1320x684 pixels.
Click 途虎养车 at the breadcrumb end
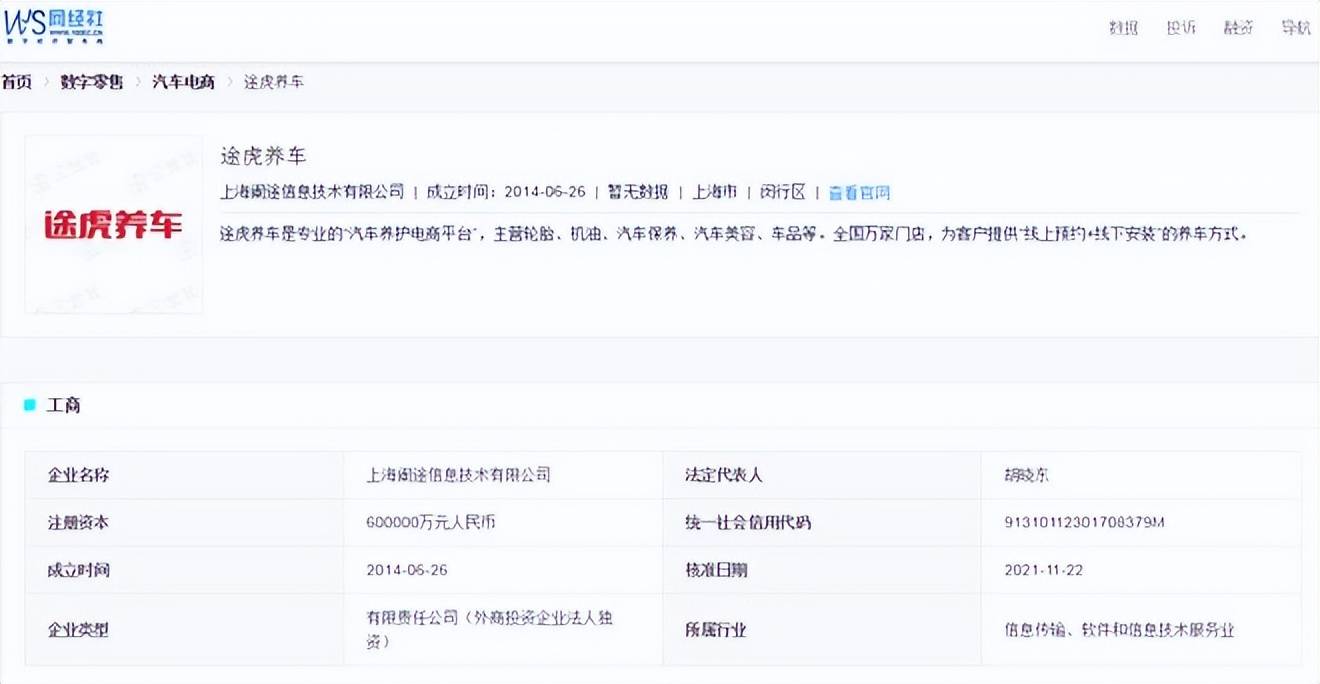274,82
